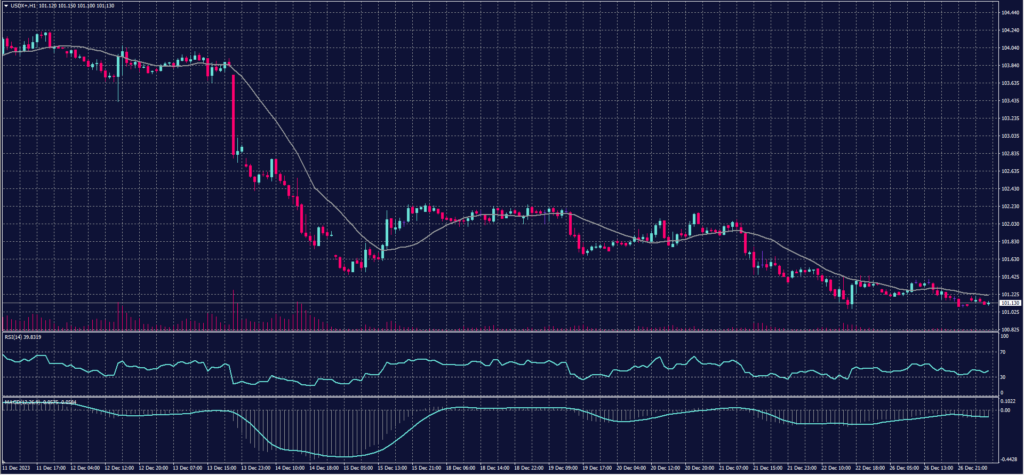
Task: Click the 102.230 price scale label
Action: tap(1009, 206)
